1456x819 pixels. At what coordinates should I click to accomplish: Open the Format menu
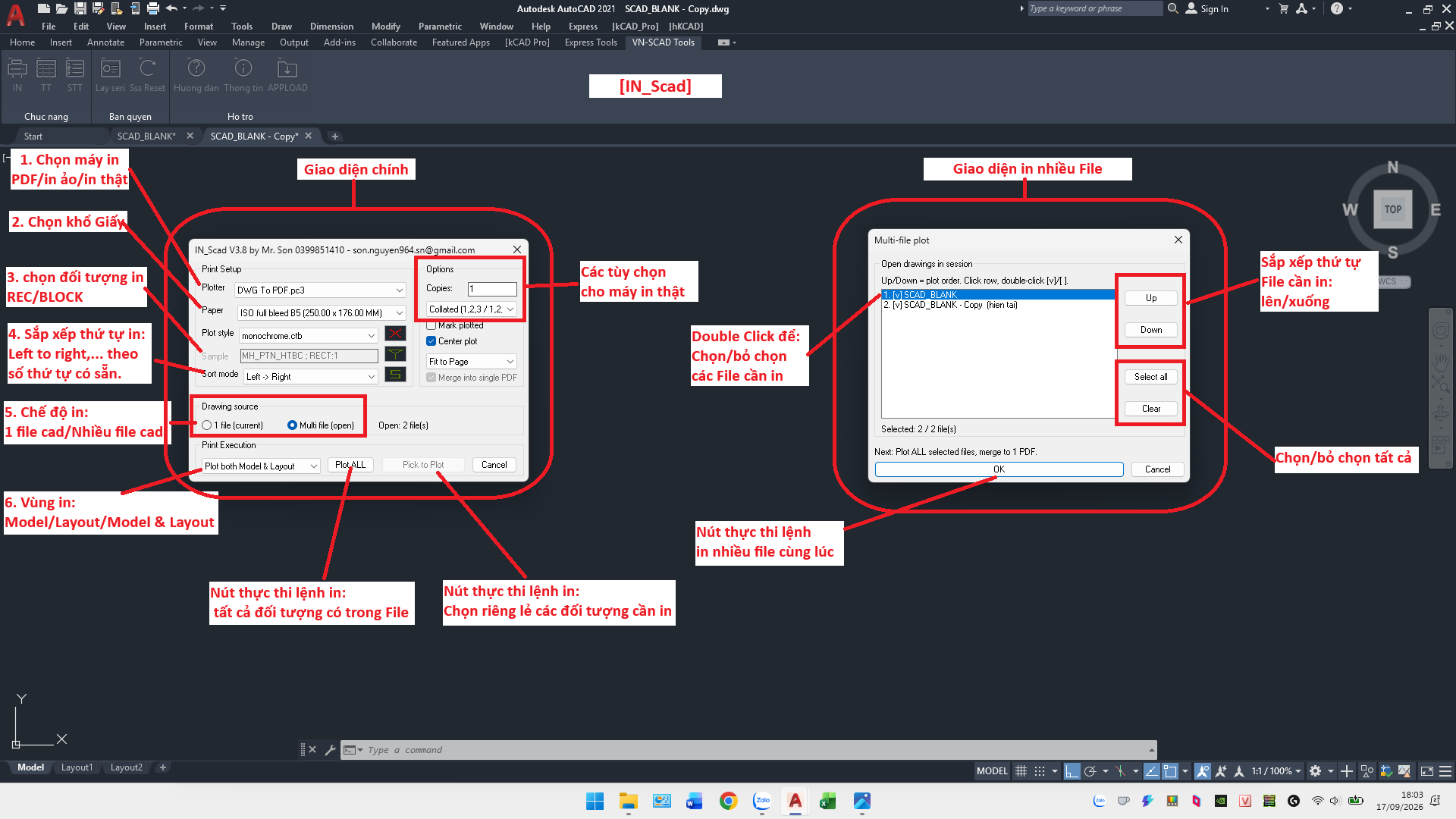[x=199, y=26]
